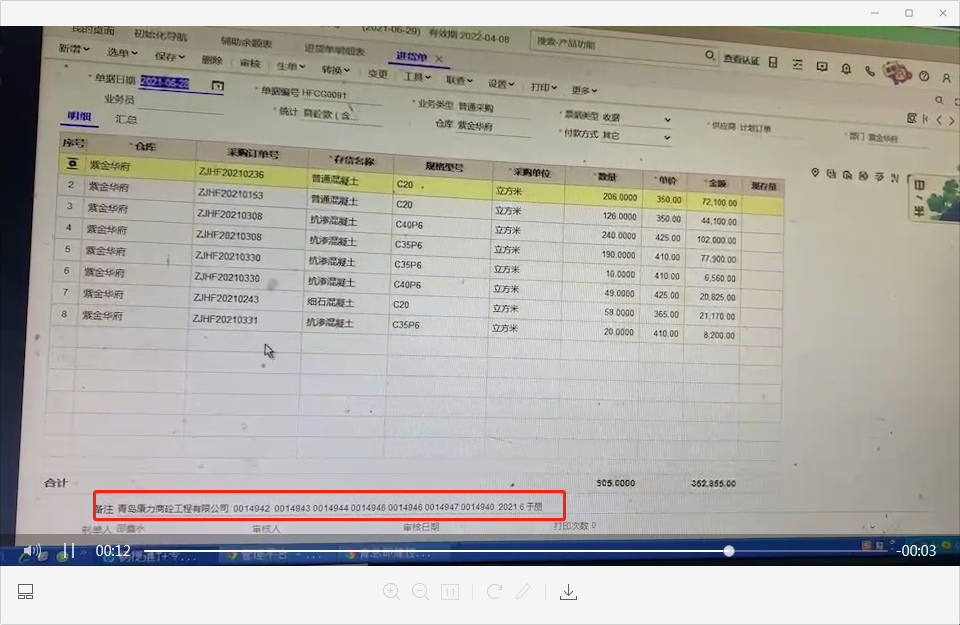
Task: Click the 仓库 field in the form header
Action: (x=493, y=126)
